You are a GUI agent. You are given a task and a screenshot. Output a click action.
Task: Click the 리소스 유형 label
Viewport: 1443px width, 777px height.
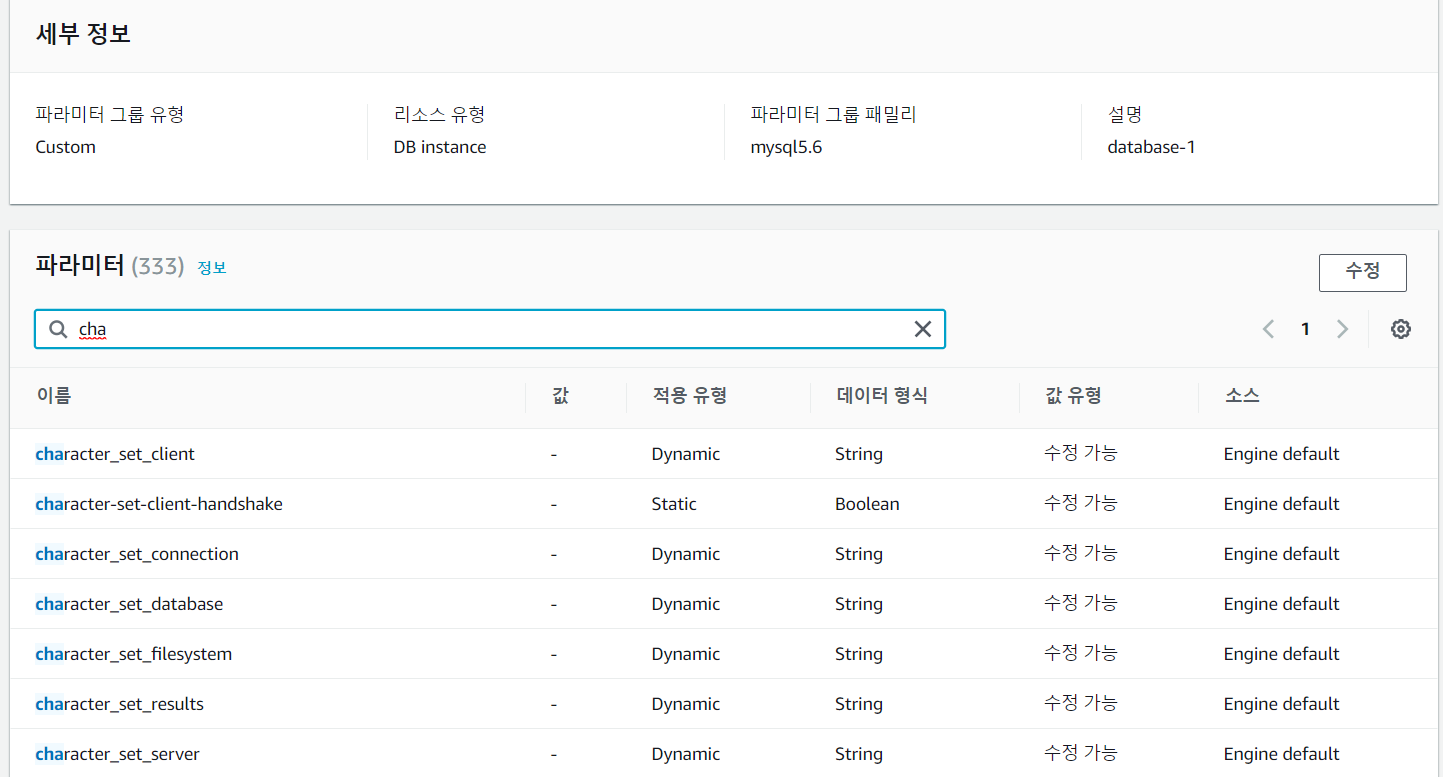pos(440,114)
